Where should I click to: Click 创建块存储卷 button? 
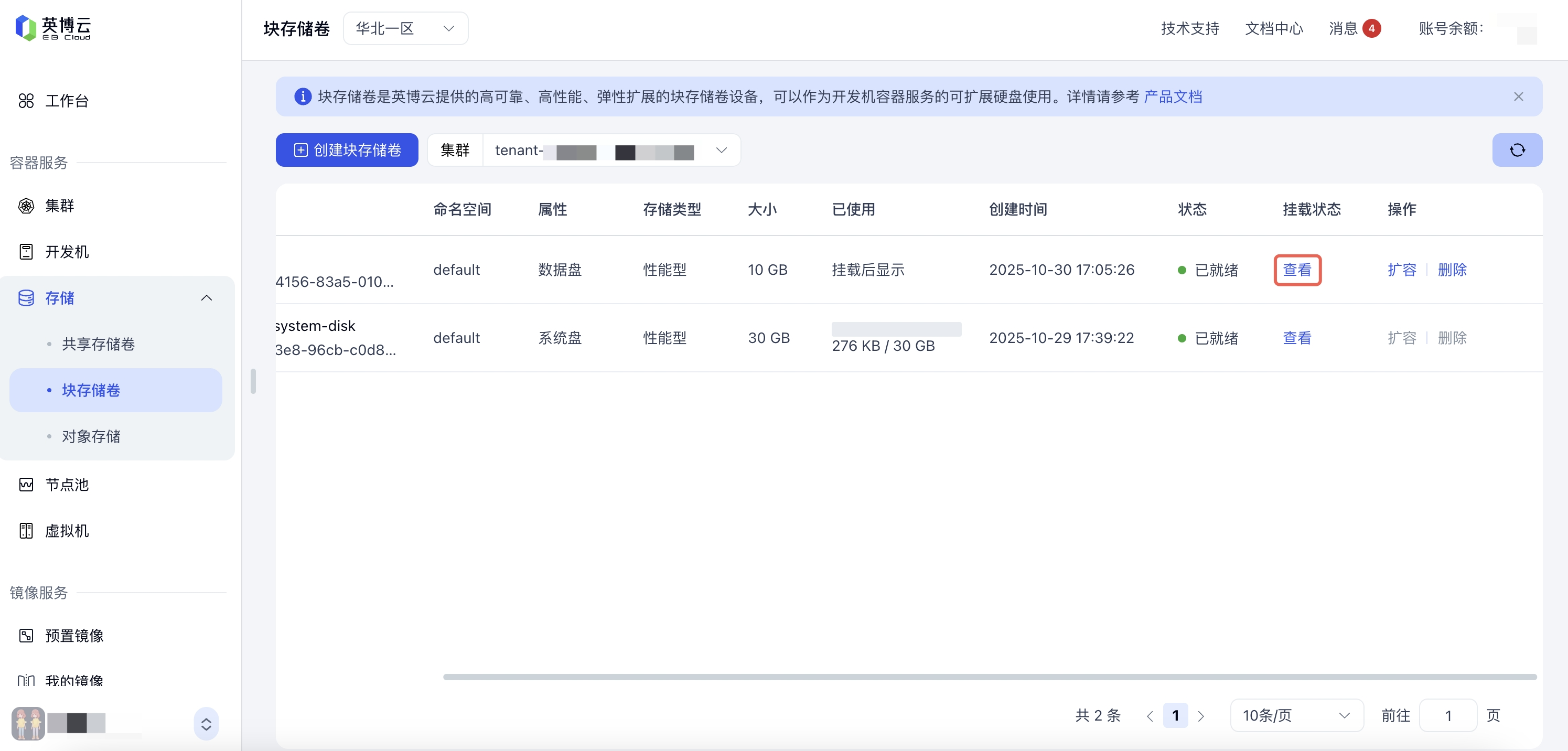(x=347, y=149)
